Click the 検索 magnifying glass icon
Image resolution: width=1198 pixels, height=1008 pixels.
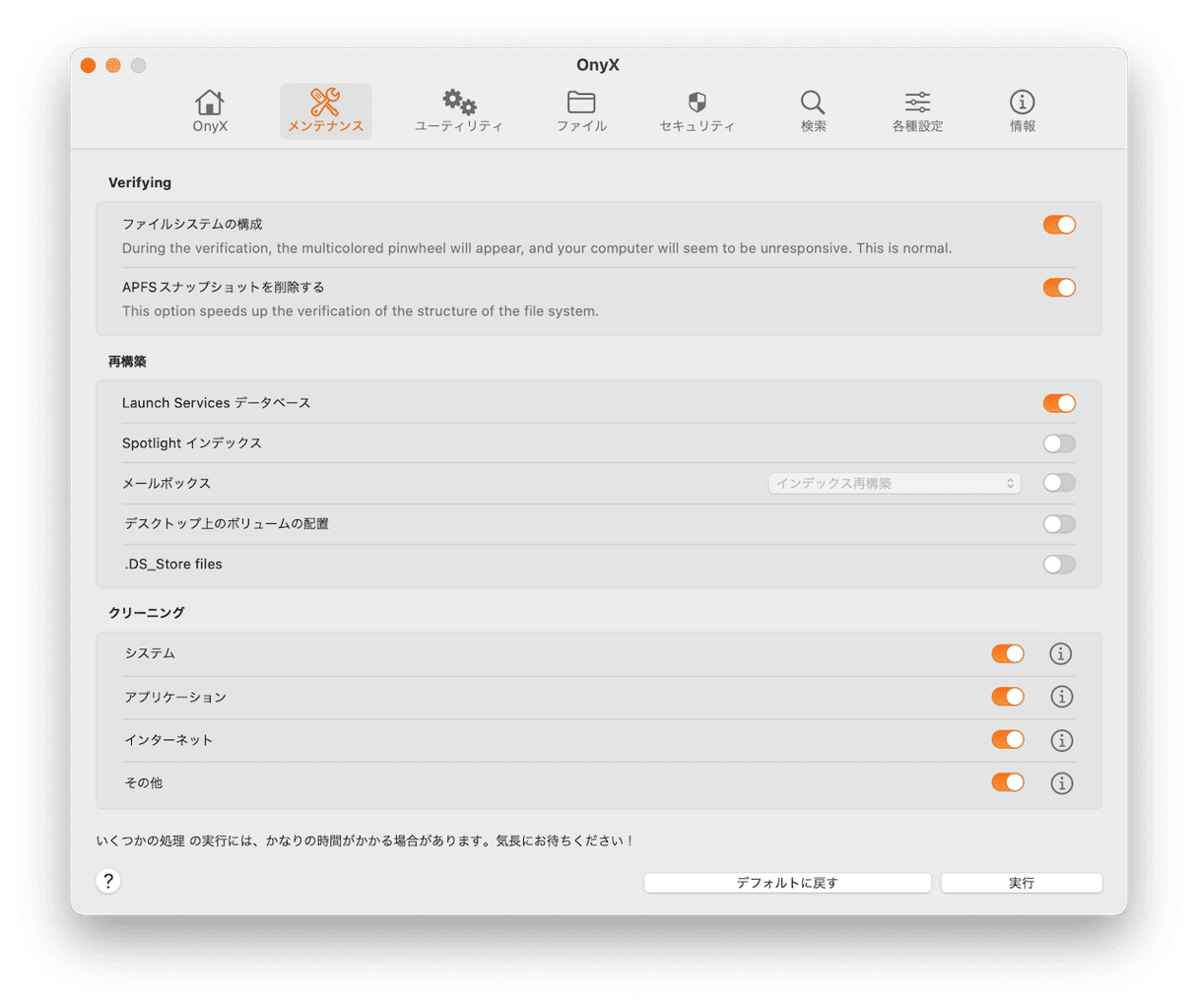click(813, 102)
